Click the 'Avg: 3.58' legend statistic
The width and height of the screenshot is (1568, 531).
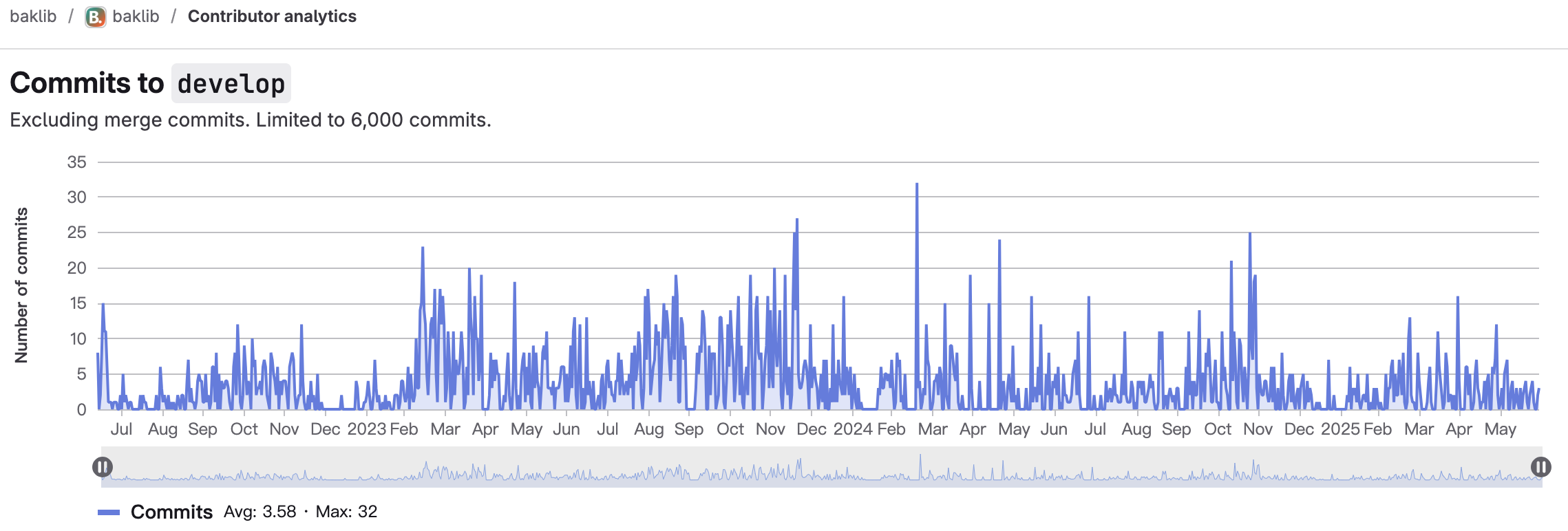click(259, 512)
